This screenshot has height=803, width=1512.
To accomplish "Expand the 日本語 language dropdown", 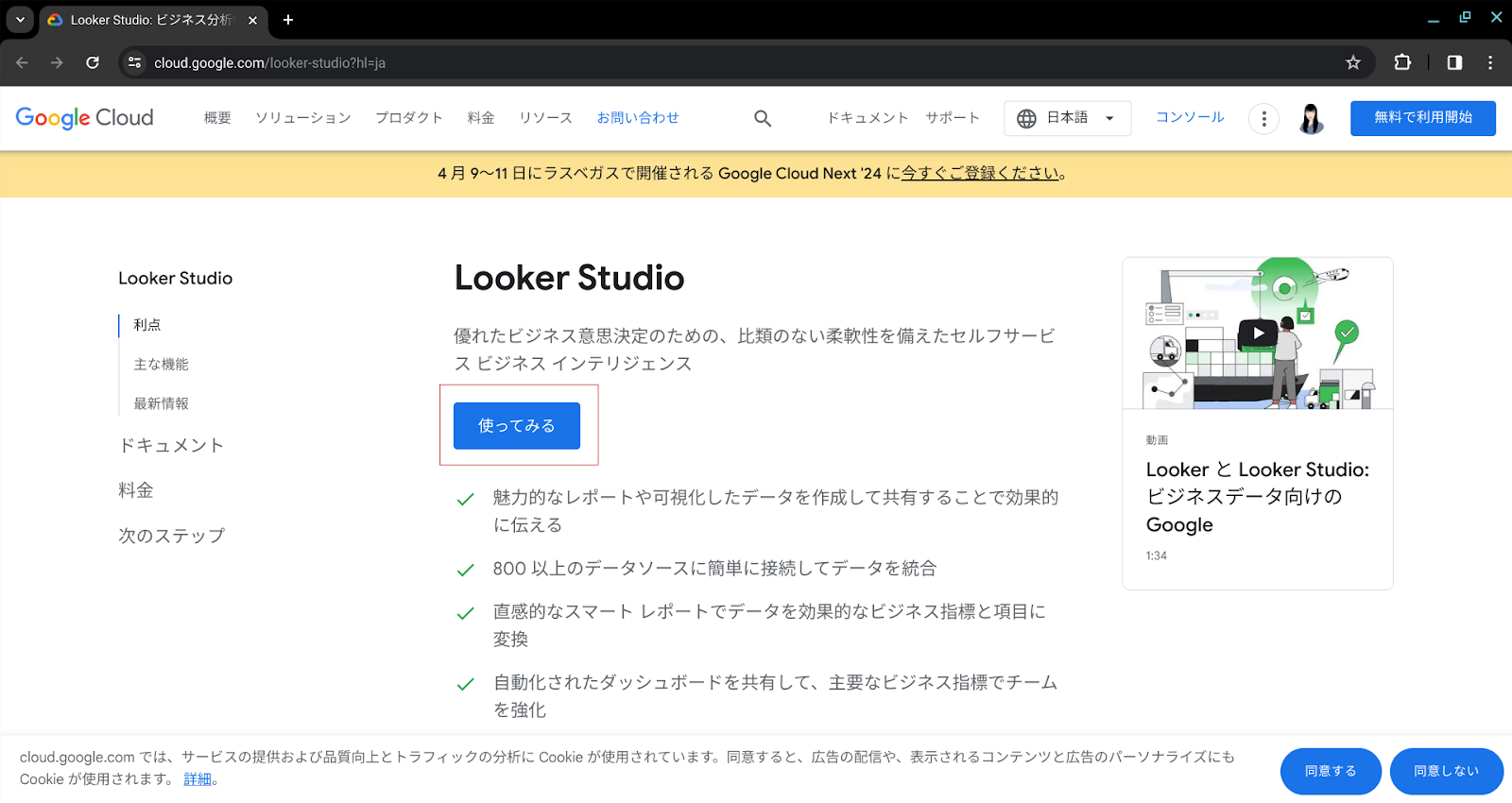I will point(1068,118).
